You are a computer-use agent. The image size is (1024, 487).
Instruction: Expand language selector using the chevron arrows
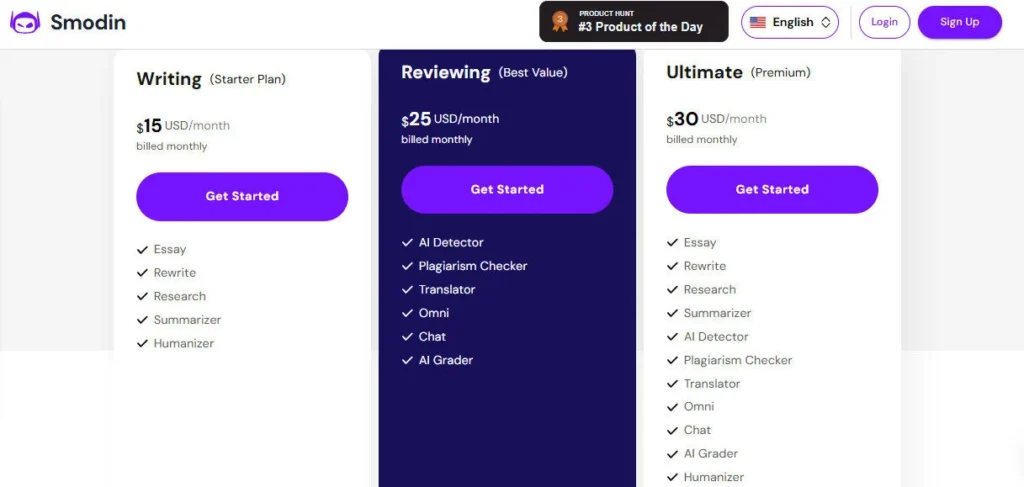826,22
